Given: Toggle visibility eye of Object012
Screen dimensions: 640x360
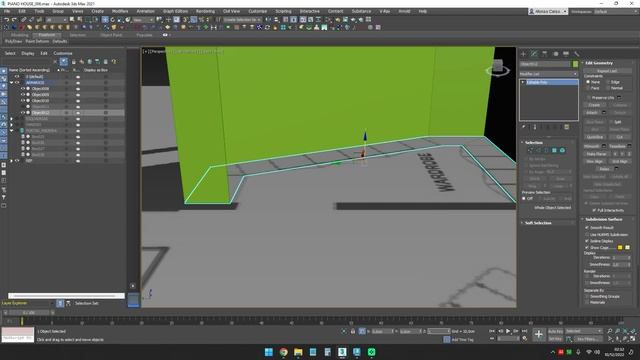Looking at the screenshot, I should coord(23,113).
